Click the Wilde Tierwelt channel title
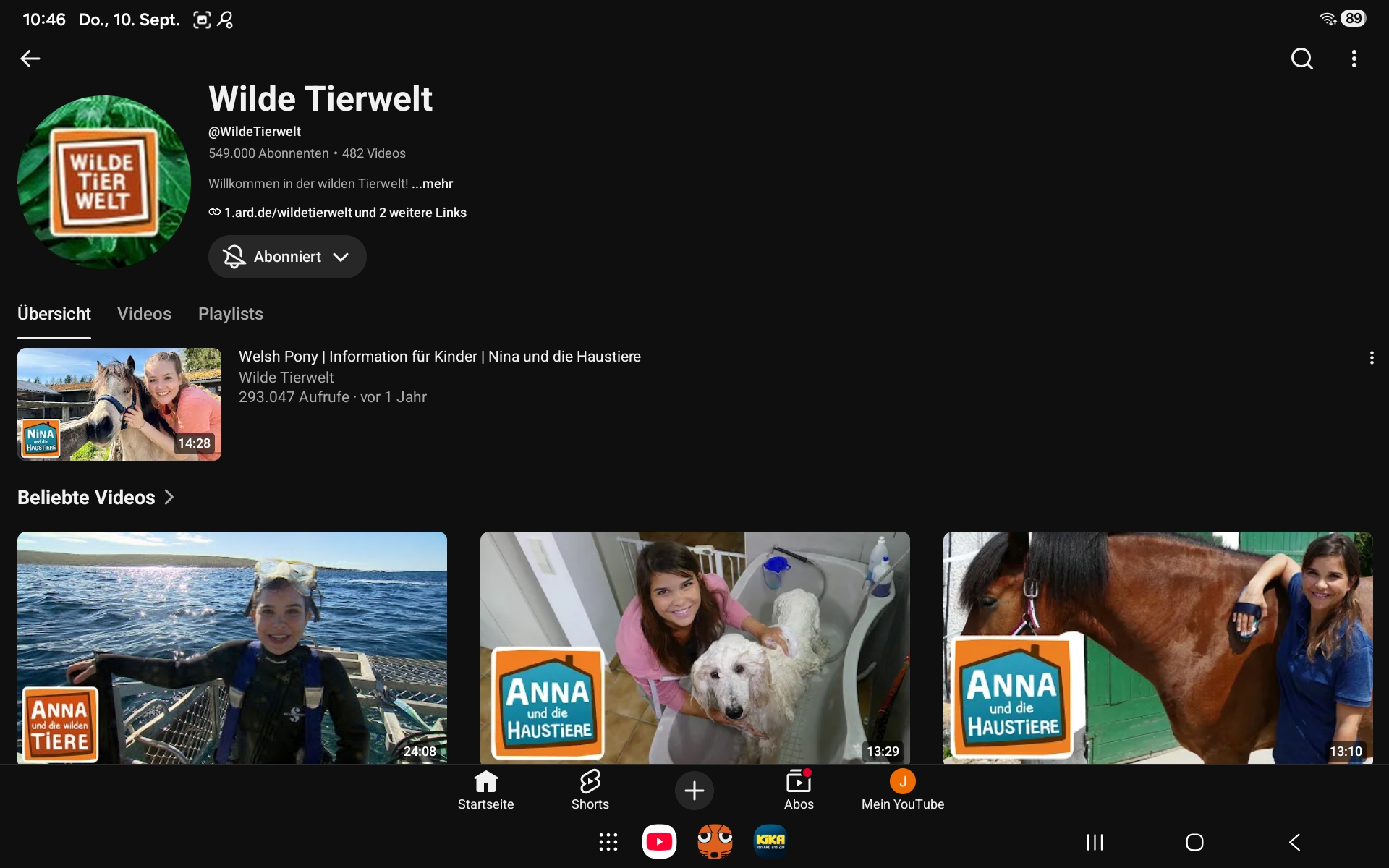The height and width of the screenshot is (868, 1389). point(320,99)
